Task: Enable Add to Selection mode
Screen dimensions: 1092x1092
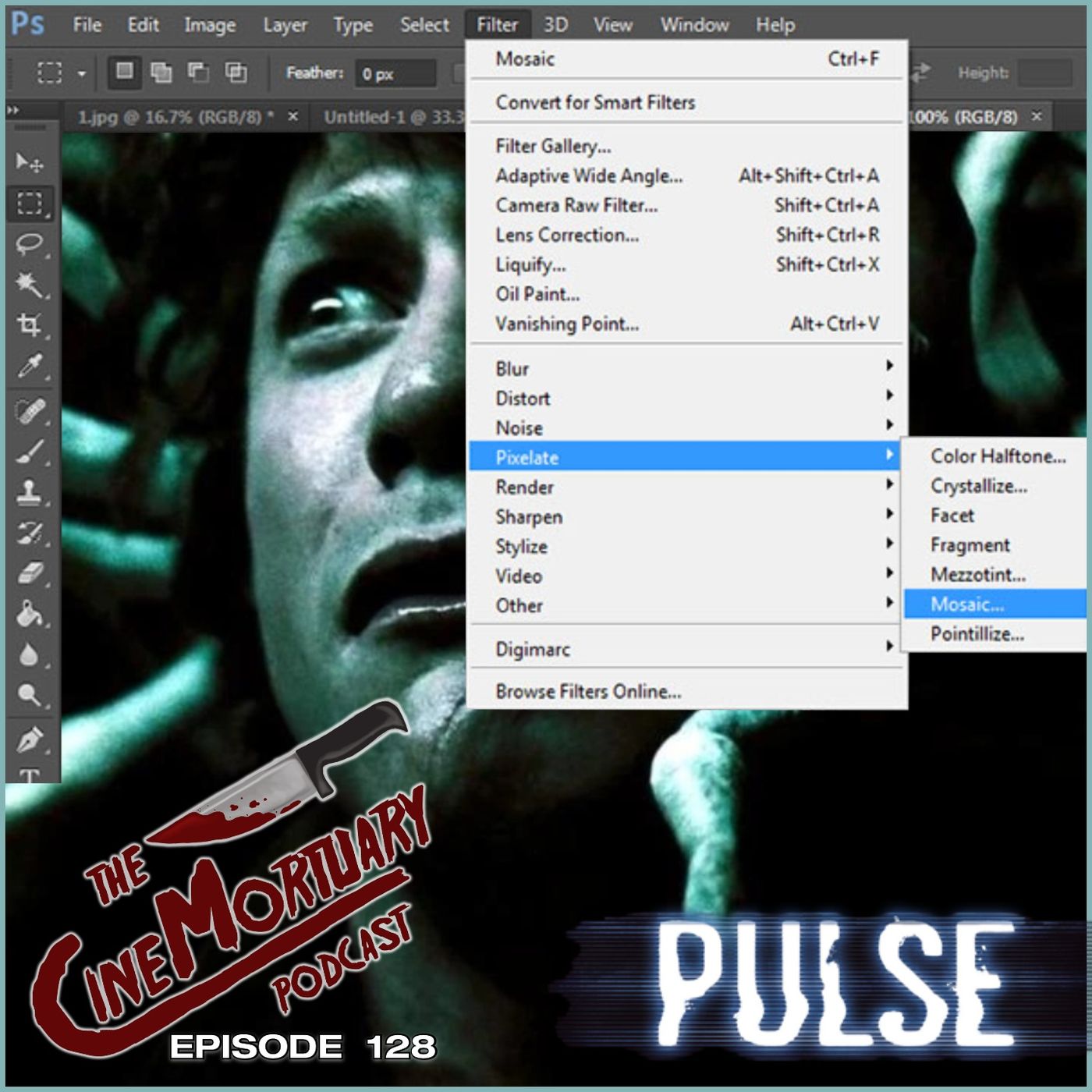Action: coord(161,73)
